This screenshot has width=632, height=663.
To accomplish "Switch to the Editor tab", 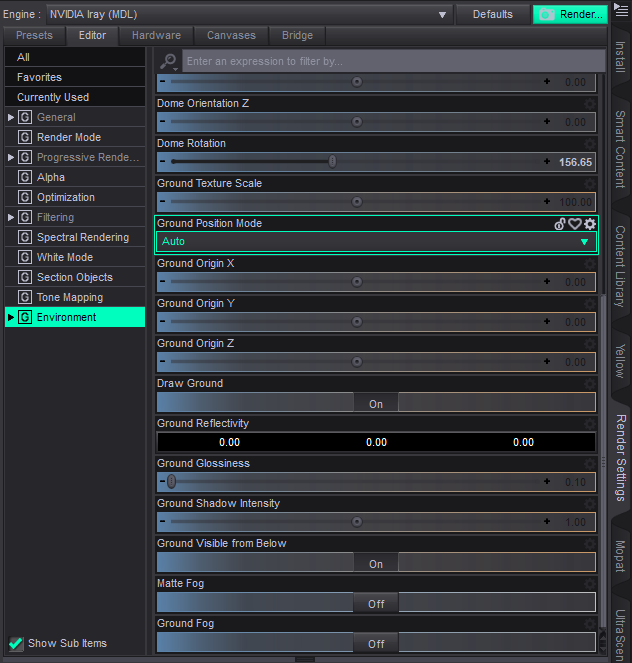I will pyautogui.click(x=92, y=36).
